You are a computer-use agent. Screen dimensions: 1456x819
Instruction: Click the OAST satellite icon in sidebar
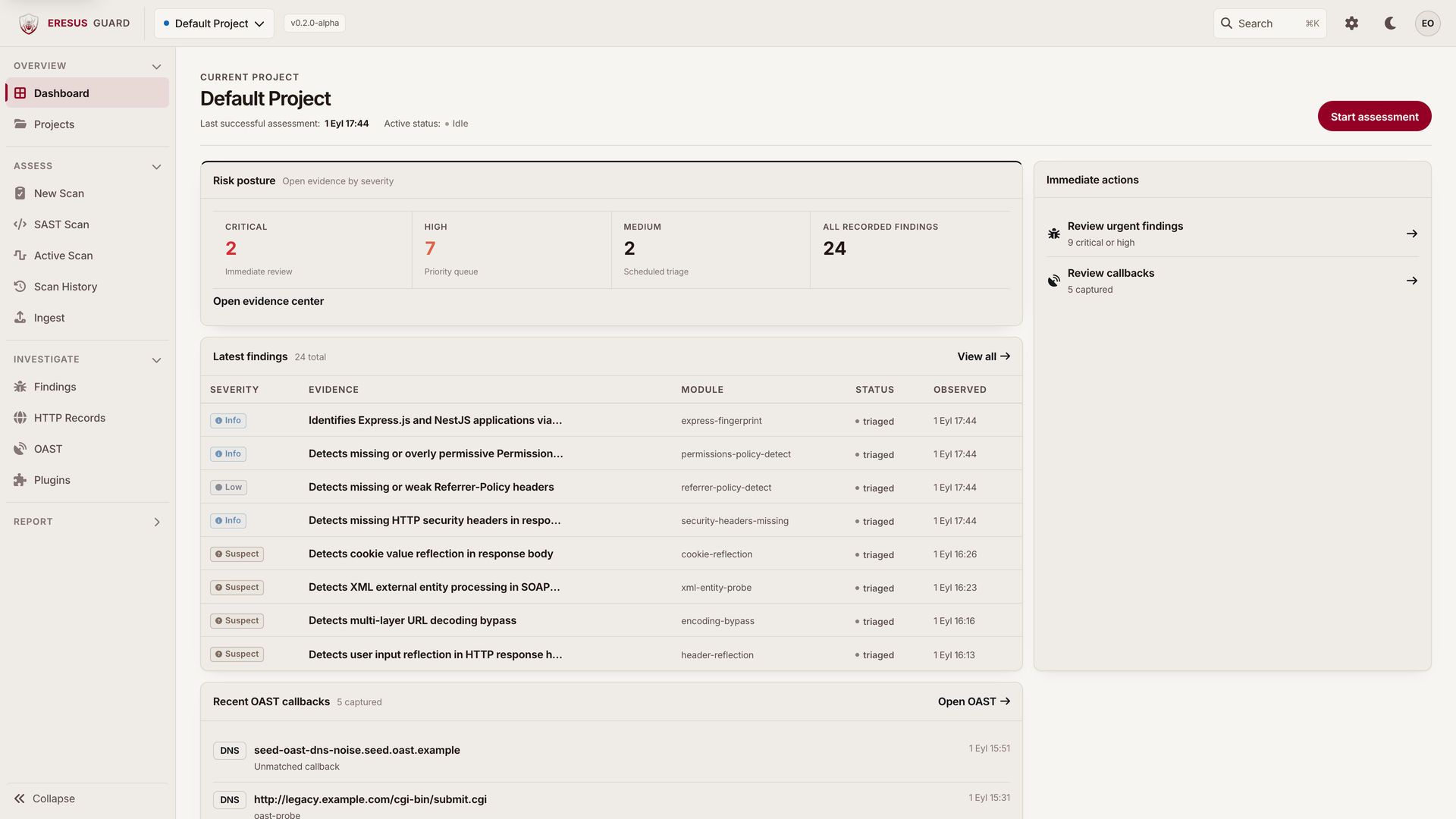[x=20, y=449]
